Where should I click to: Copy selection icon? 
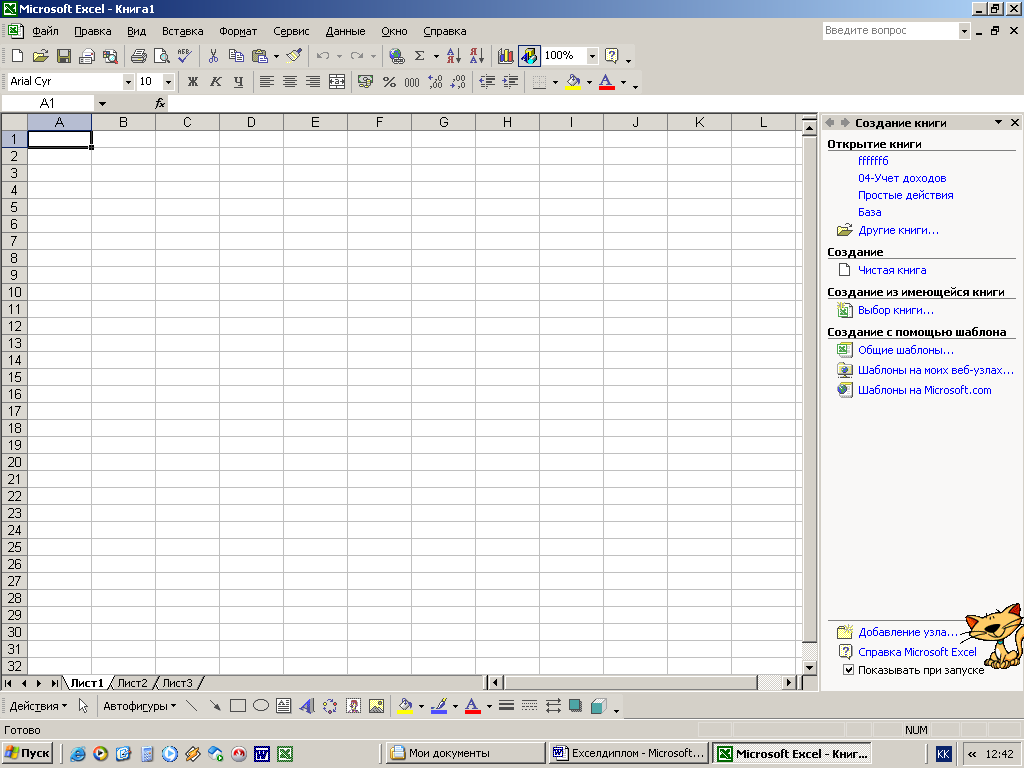point(236,56)
